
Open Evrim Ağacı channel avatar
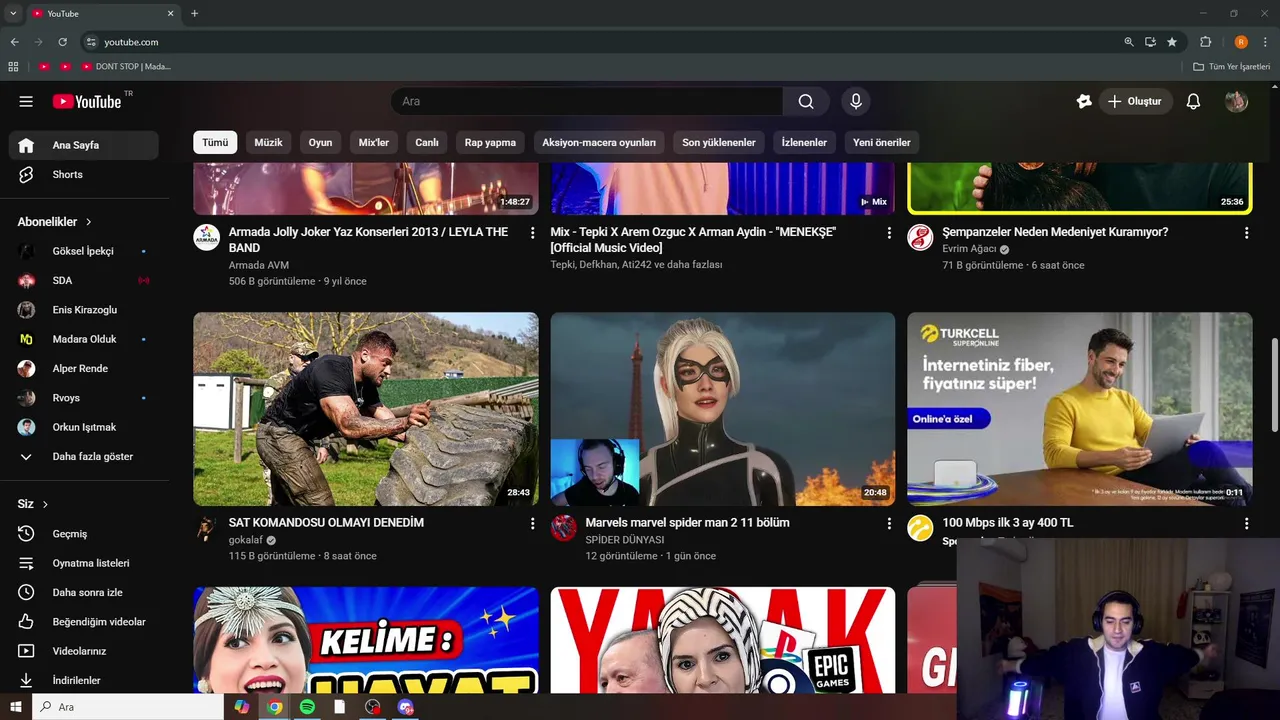pyautogui.click(x=920, y=238)
